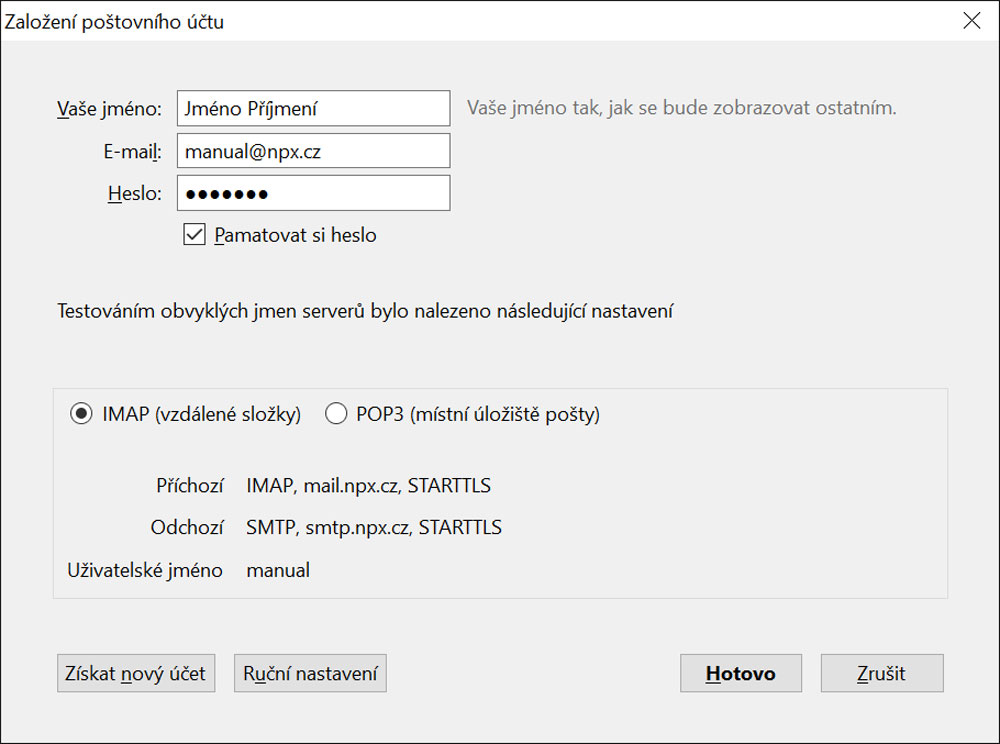This screenshot has height=744, width=1000.
Task: Select the IMAP (vzdálené složky) radio button
Action: (81, 414)
